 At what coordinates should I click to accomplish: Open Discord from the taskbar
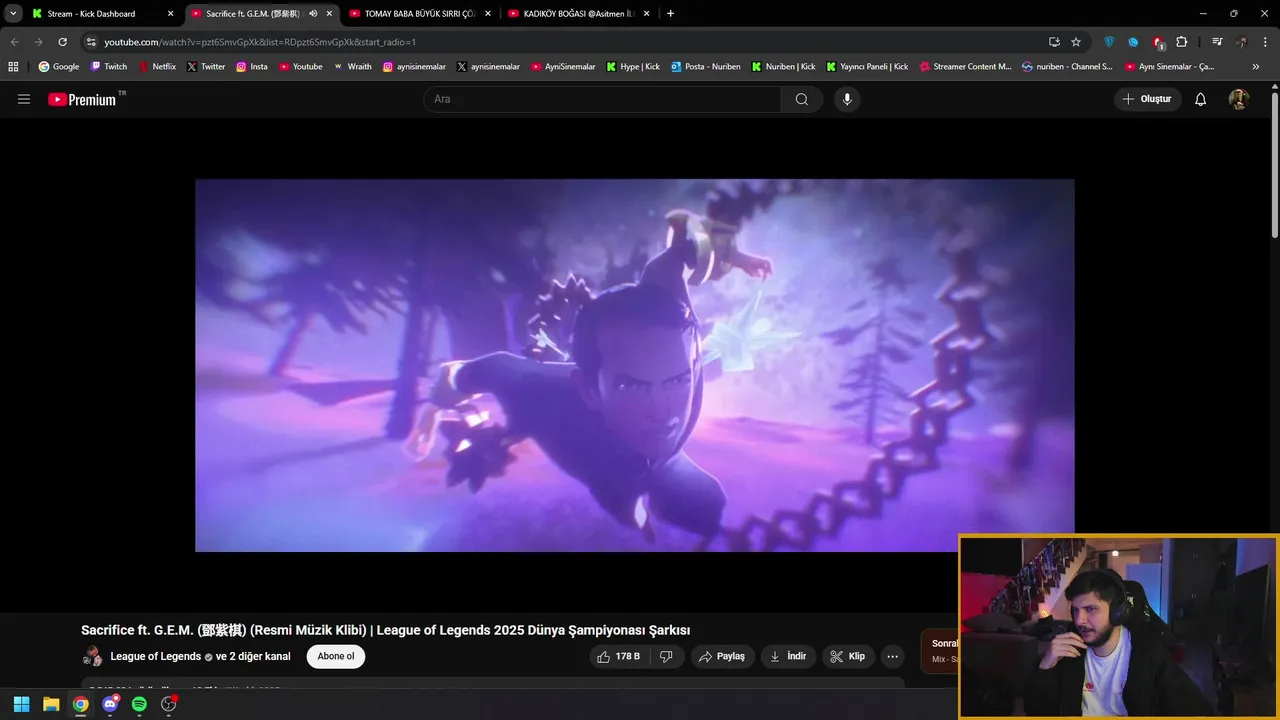[x=110, y=704]
